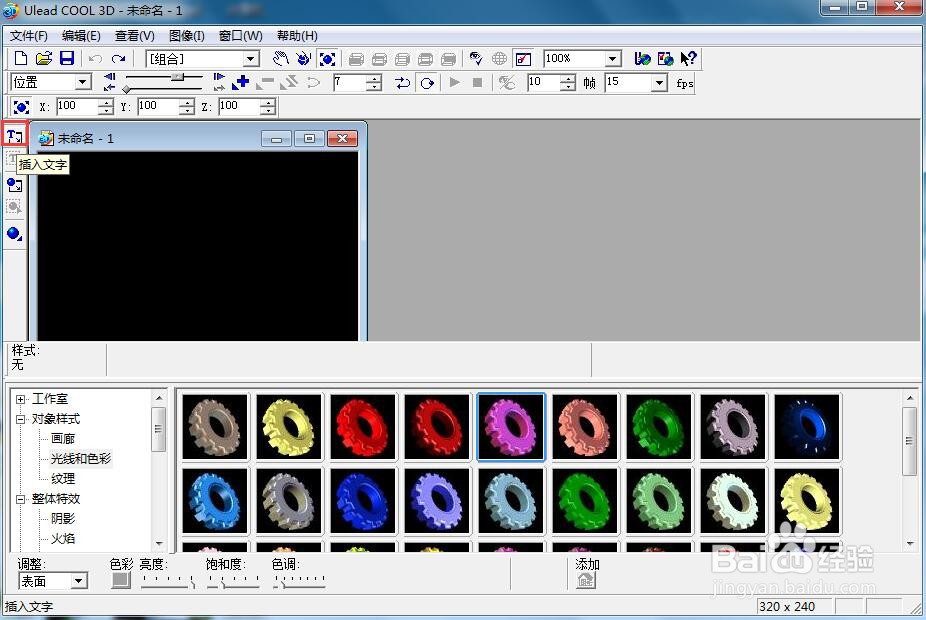Toggle loop mode in animation toolbar
Image resolution: width=926 pixels, height=620 pixels.
(x=426, y=83)
